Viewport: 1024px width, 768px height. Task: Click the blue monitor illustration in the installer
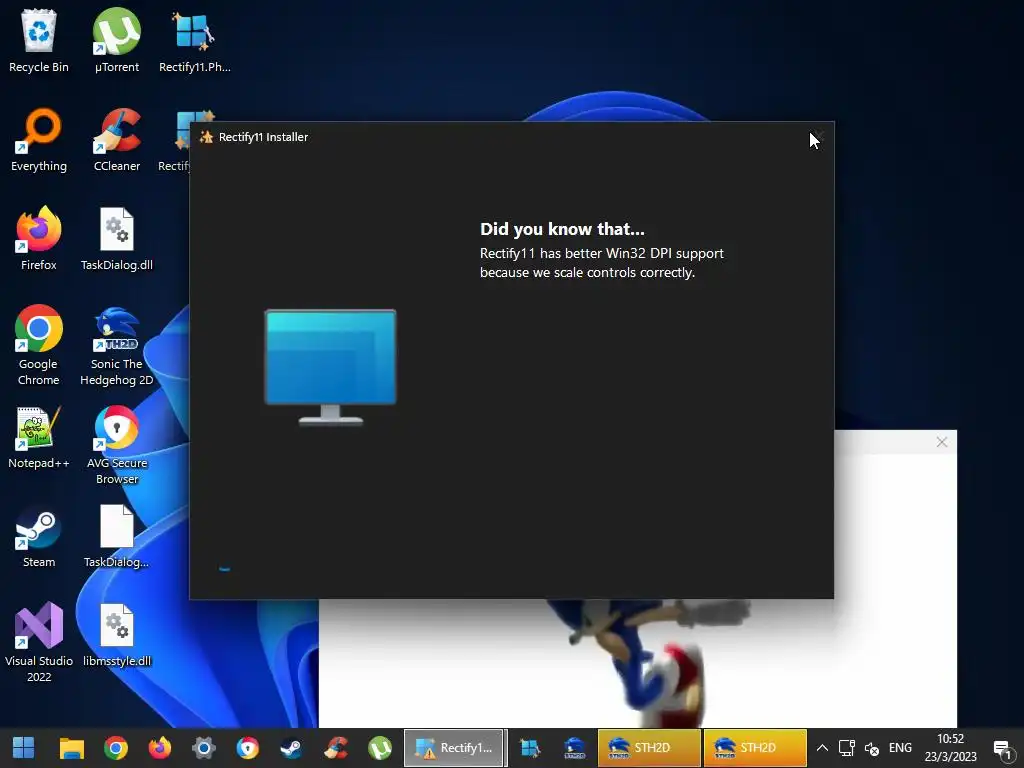[x=330, y=368]
